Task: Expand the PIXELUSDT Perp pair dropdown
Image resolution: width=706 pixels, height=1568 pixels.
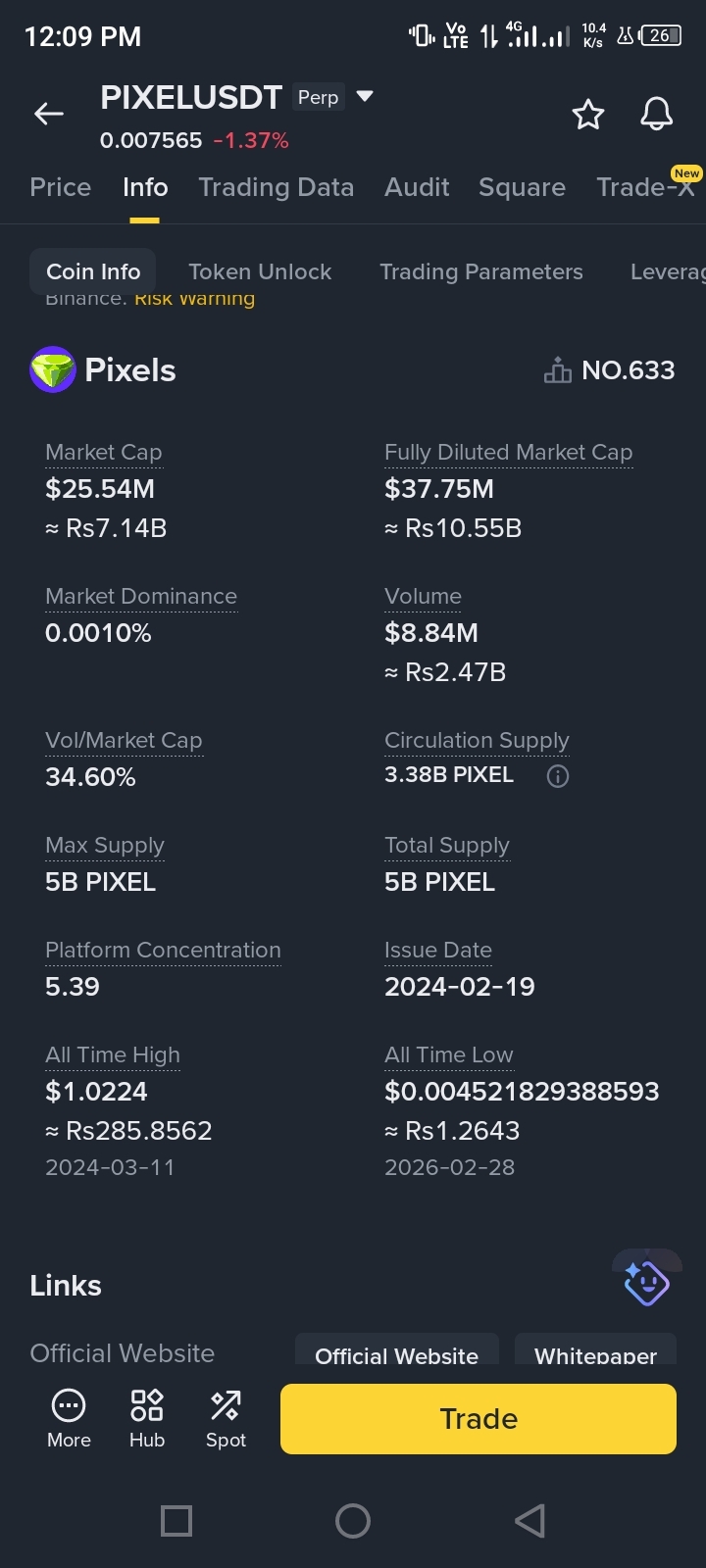Action: coord(365,97)
